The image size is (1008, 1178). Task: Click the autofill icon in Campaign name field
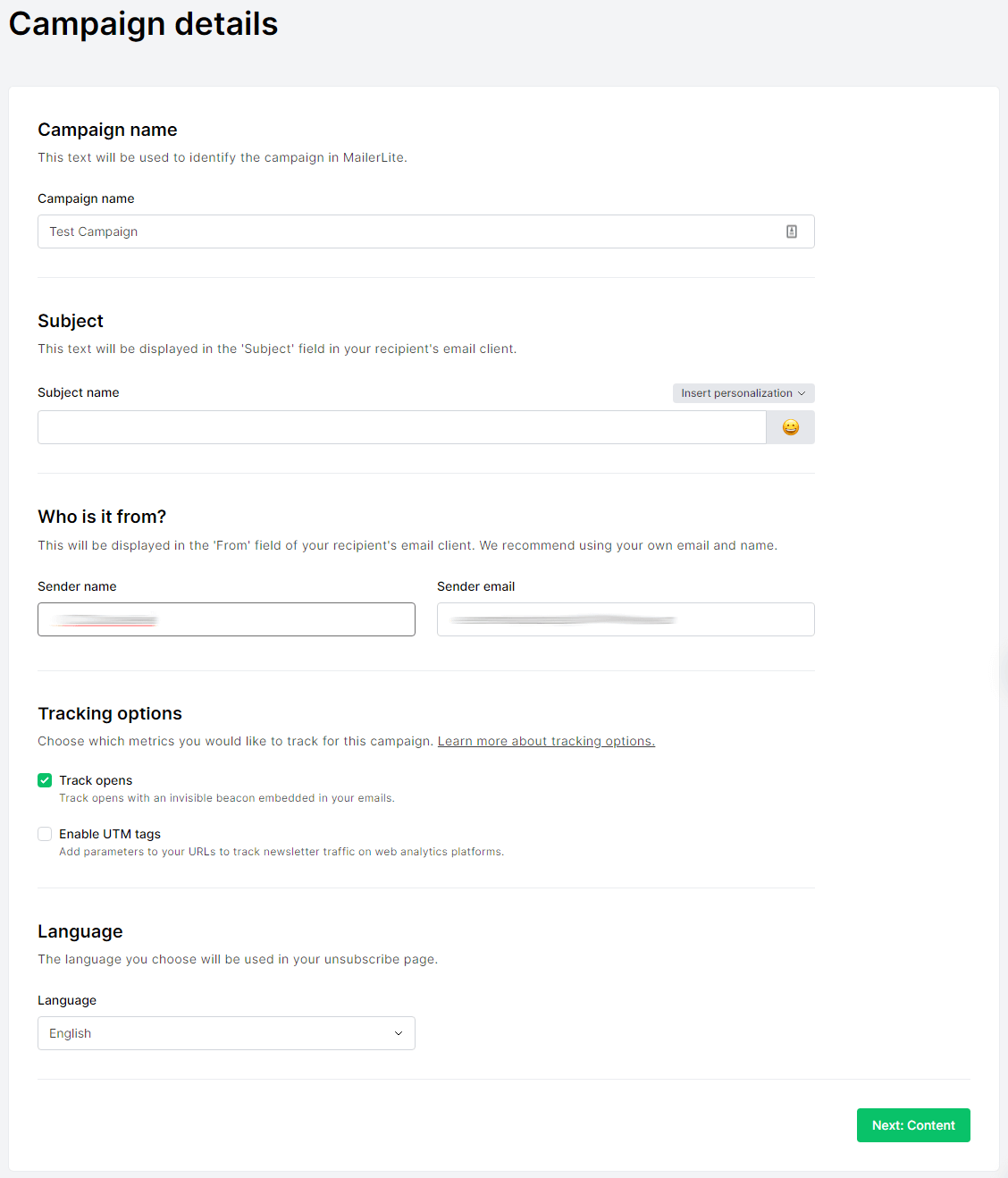(792, 231)
